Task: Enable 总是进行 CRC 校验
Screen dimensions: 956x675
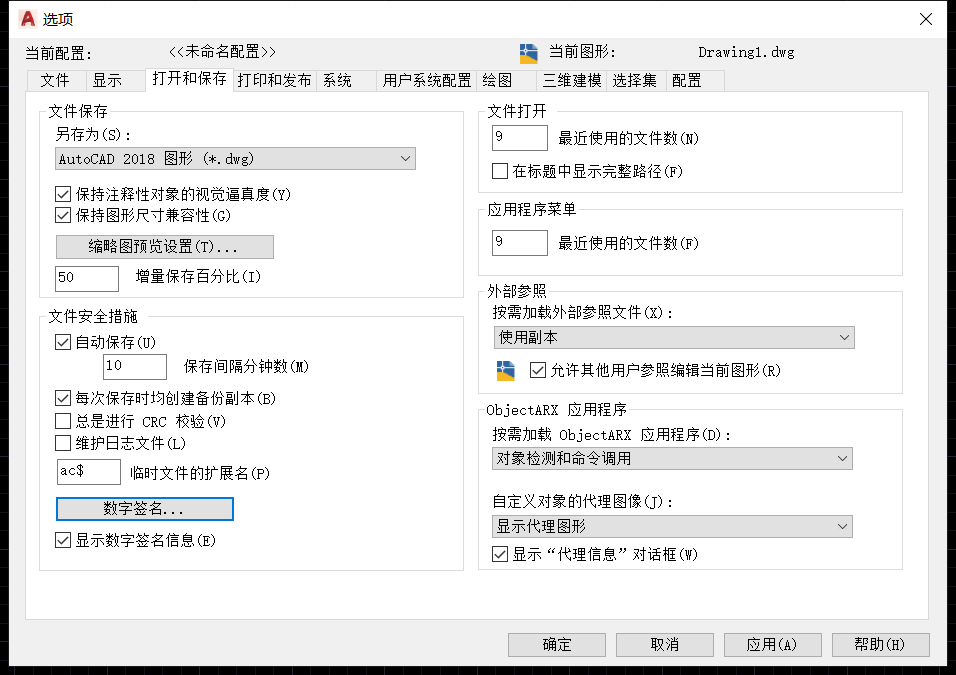Action: [62, 420]
